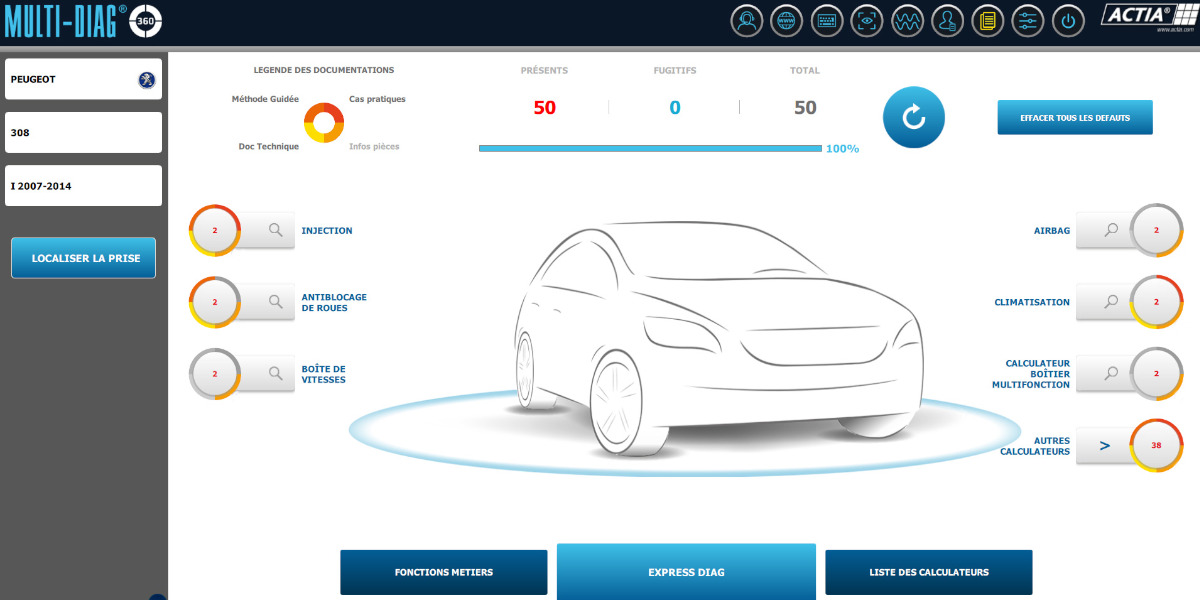Click the AUTRES CALCULATEURS label

(1035, 446)
